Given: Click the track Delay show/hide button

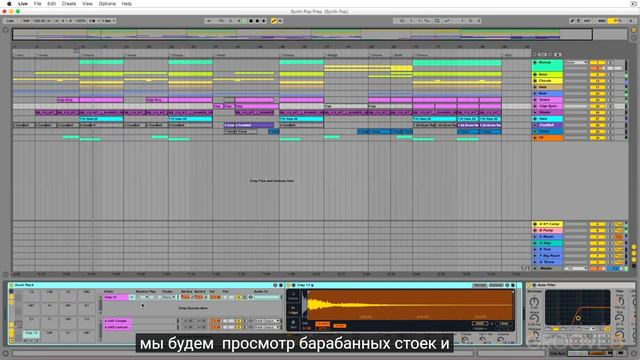Looking at the screenshot, I should coord(634,265).
